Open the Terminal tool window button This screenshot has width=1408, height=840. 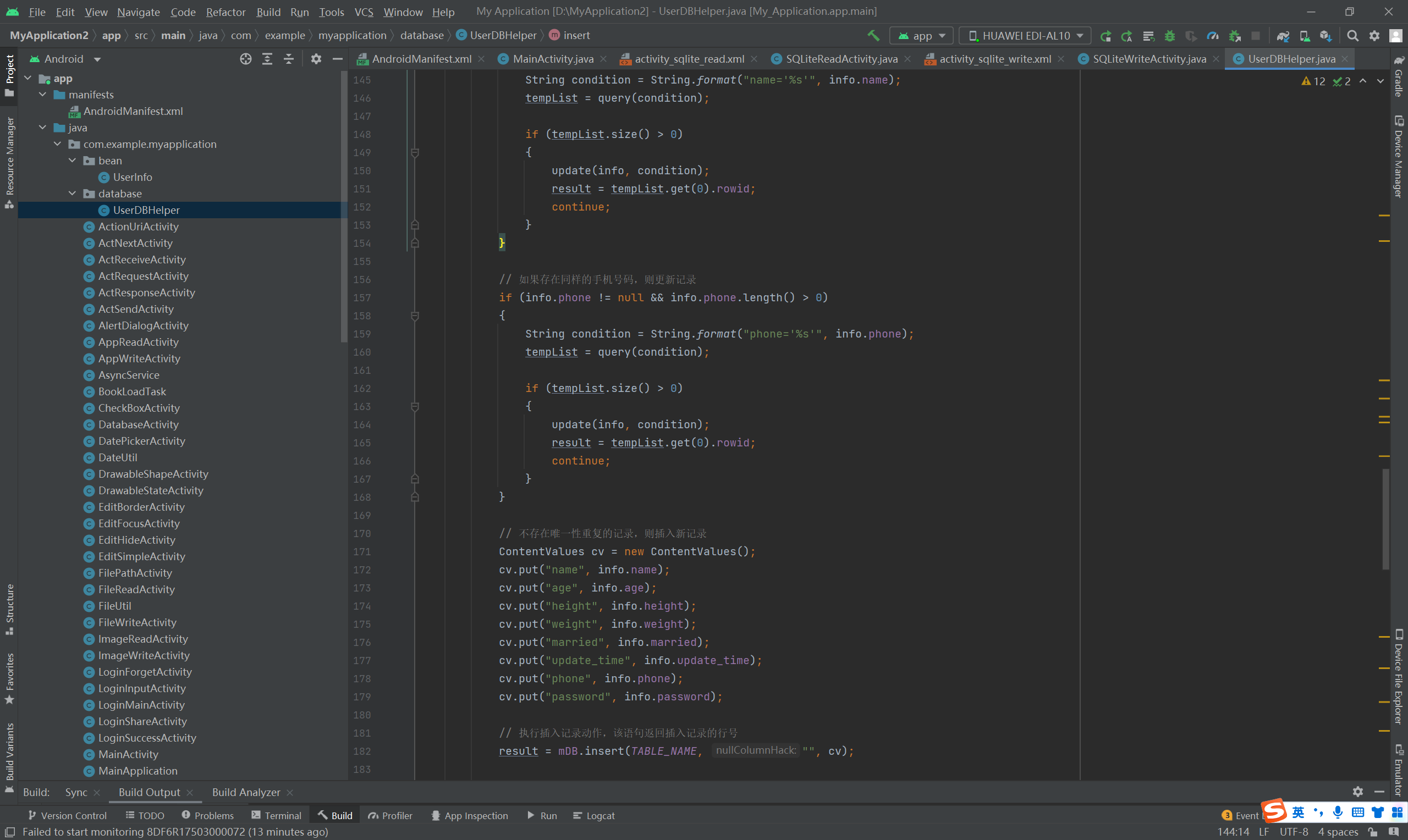(276, 815)
